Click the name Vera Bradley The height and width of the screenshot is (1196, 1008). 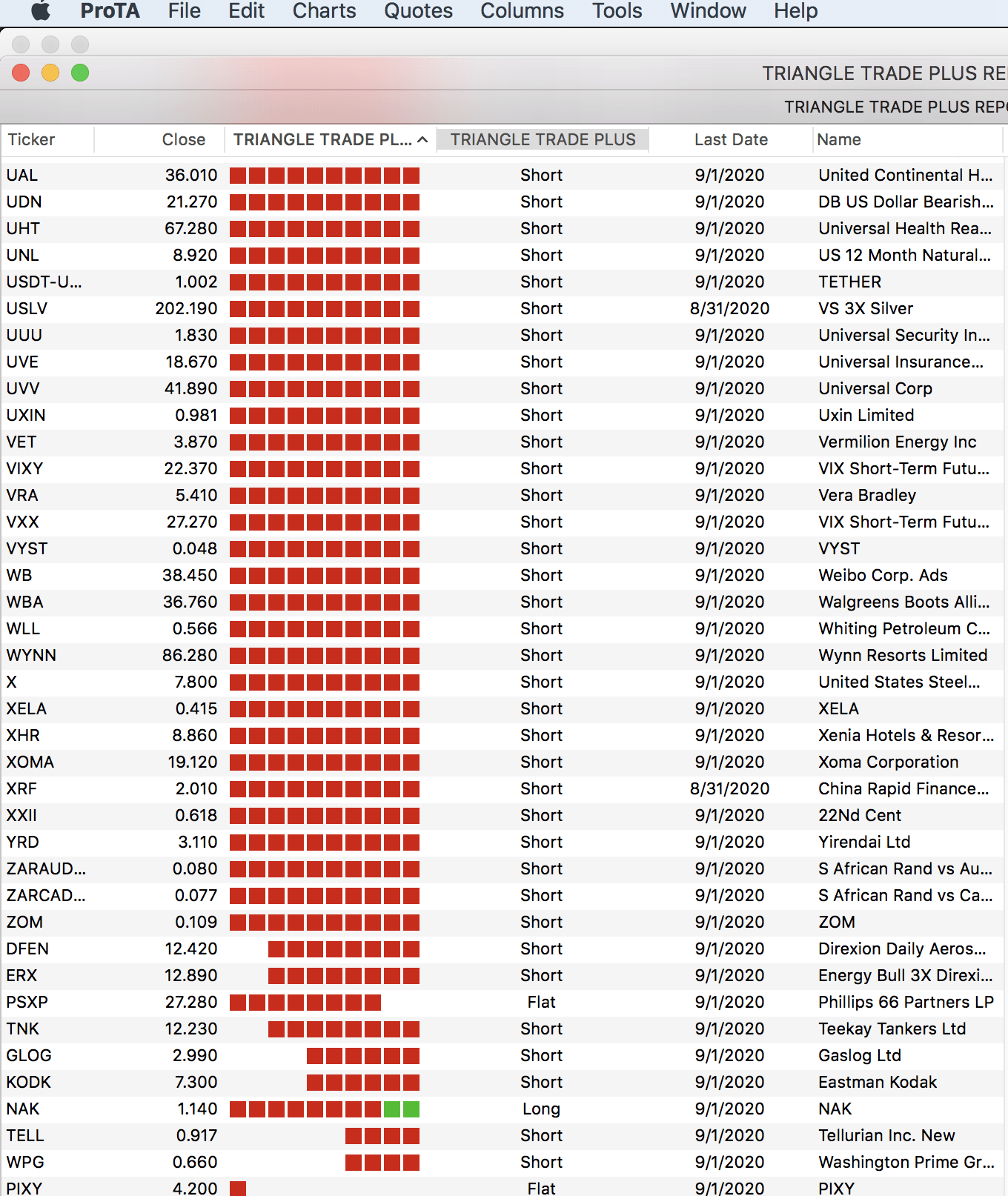coord(867,495)
